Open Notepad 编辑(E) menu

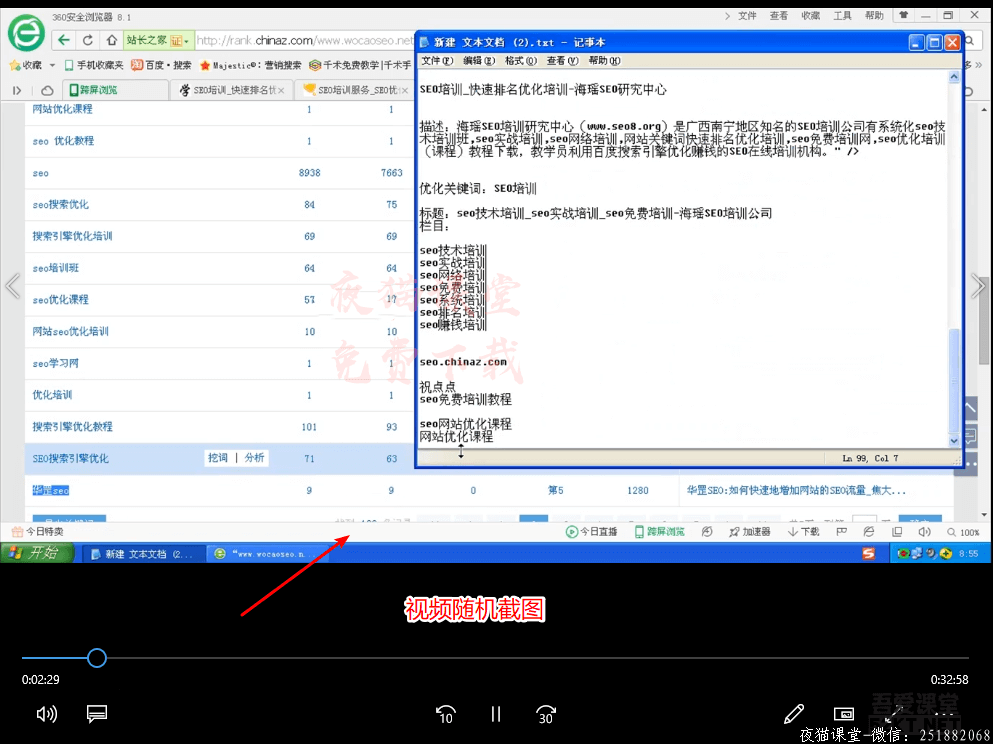(479, 61)
